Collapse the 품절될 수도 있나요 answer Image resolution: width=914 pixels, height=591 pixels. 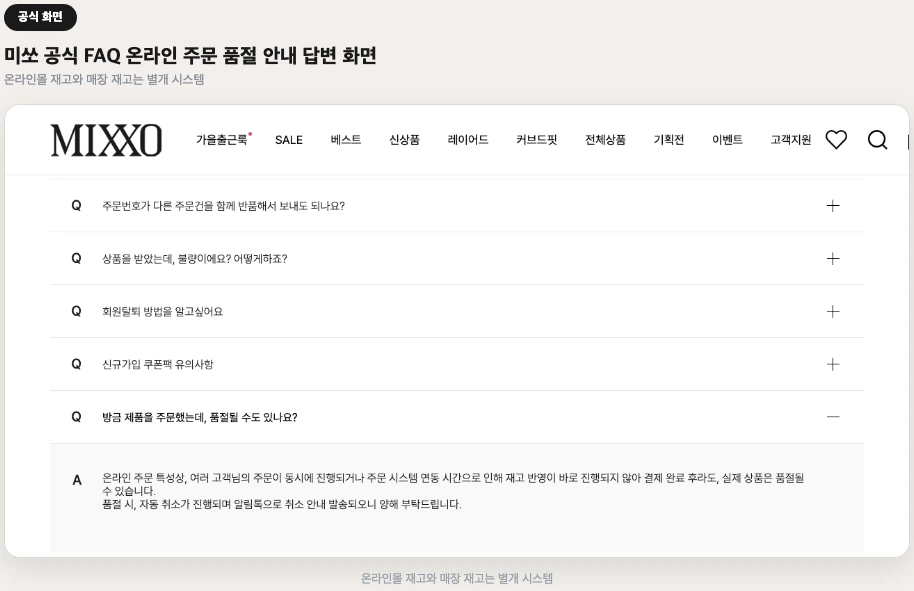833,417
